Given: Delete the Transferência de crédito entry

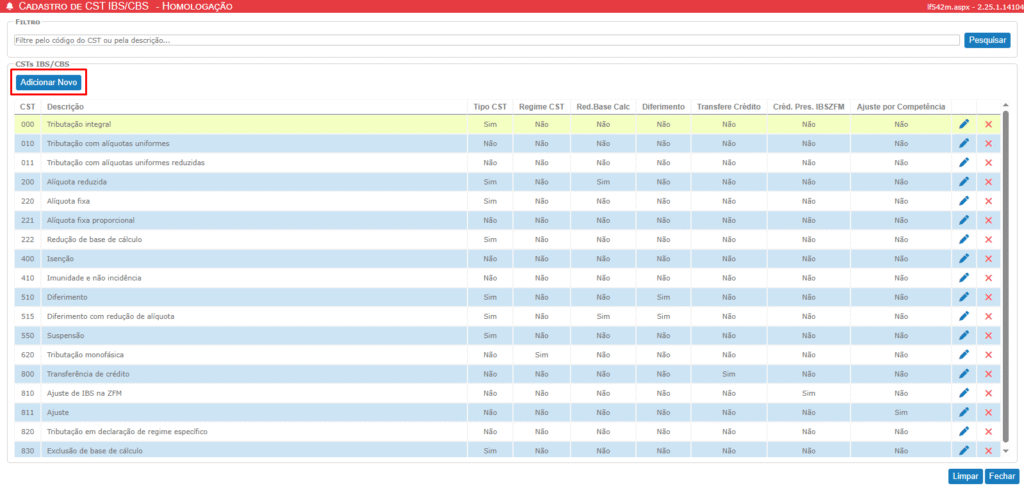Looking at the screenshot, I should pyautogui.click(x=988, y=374).
